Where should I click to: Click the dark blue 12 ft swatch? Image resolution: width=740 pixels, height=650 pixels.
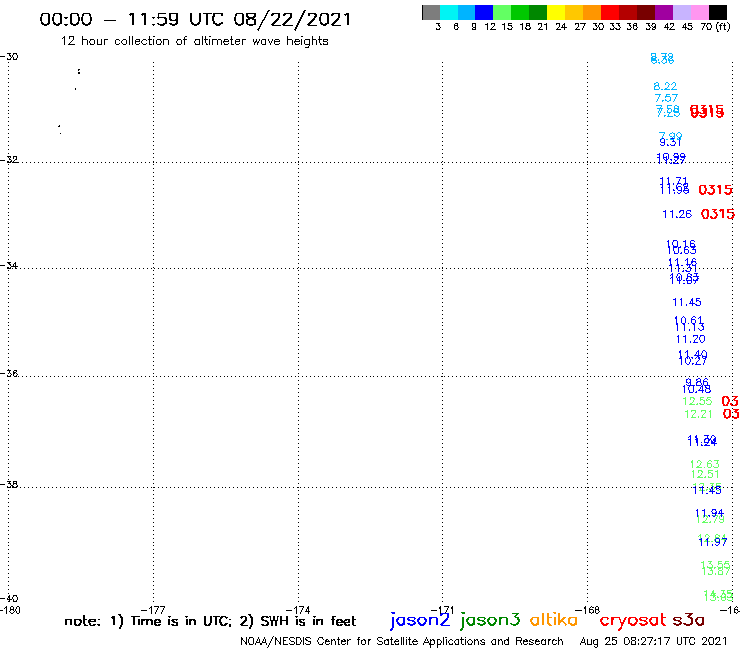[x=484, y=12]
